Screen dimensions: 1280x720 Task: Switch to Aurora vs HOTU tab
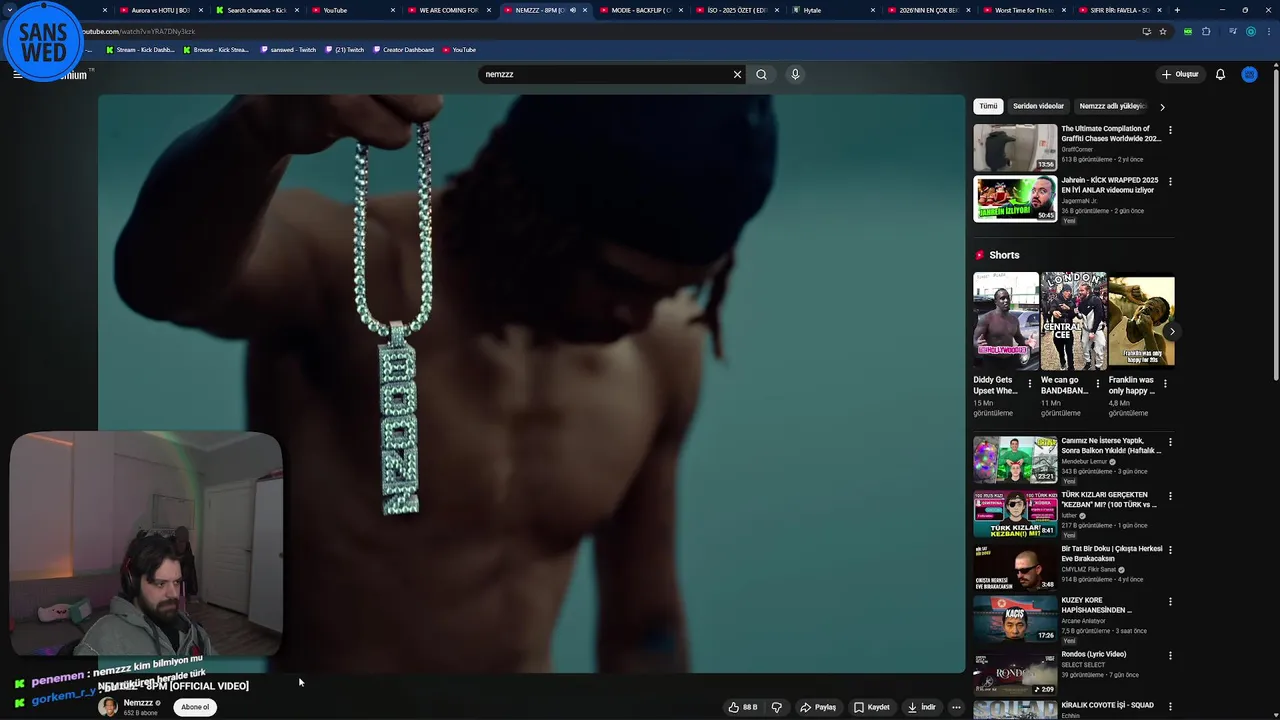(160, 10)
